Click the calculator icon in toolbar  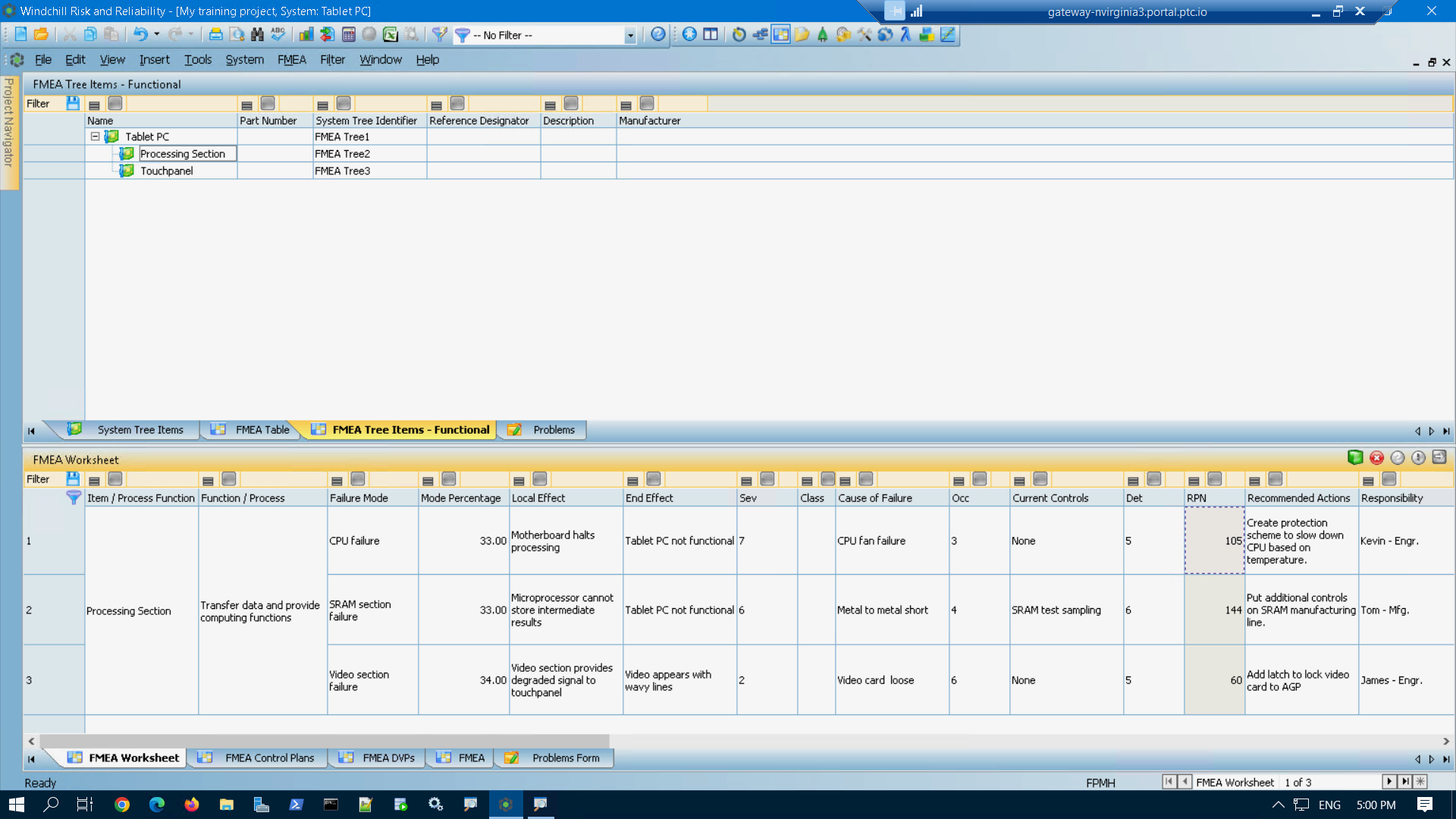coord(349,34)
